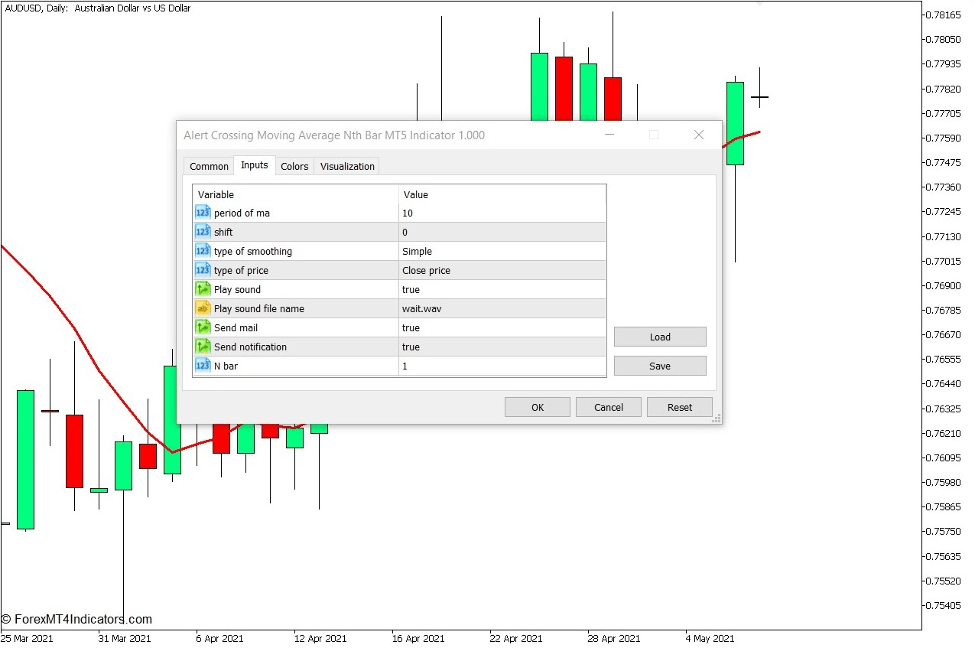The height and width of the screenshot is (650, 977).
Task: Click the icon next to "Send notification"
Action: tap(202, 346)
